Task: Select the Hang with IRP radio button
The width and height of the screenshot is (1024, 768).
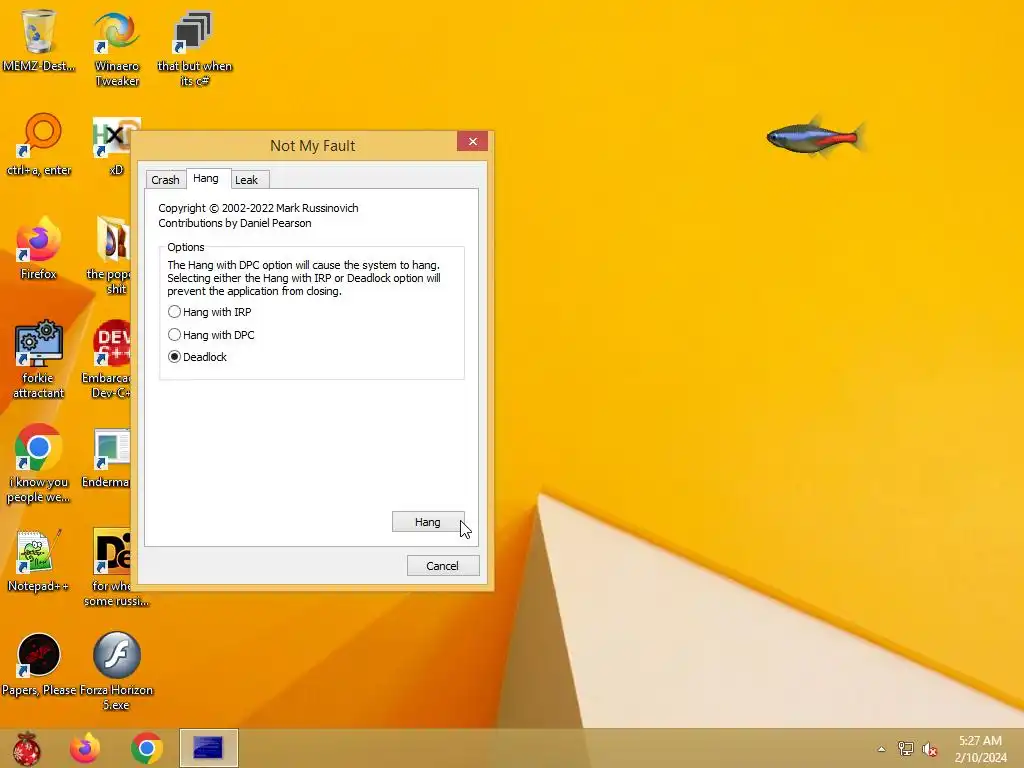Action: pos(174,312)
